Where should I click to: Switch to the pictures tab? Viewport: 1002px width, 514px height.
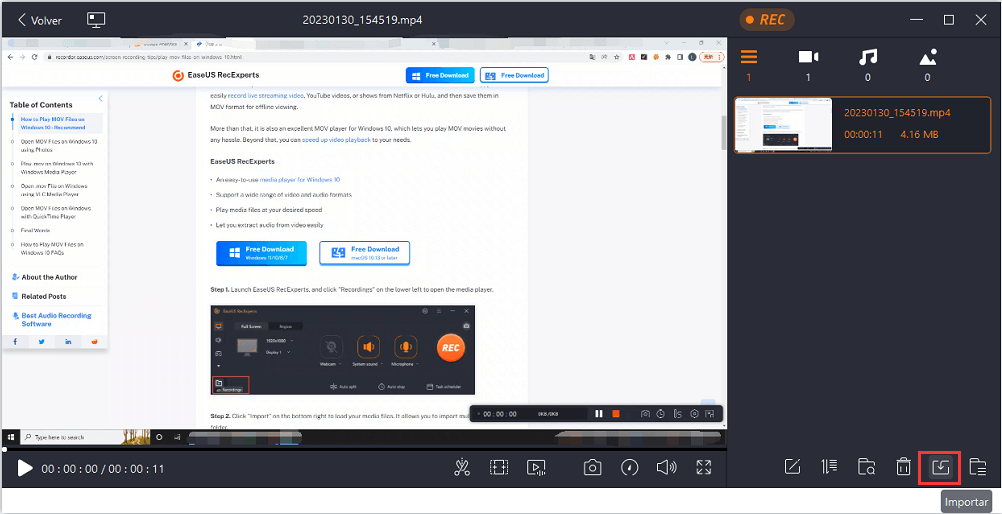coord(927,57)
